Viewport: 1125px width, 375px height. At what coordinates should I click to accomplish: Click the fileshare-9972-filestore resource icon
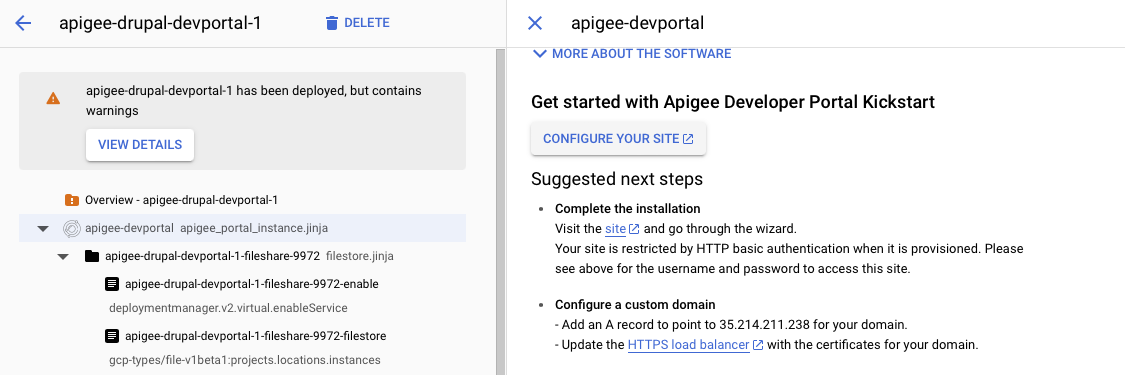point(111,336)
